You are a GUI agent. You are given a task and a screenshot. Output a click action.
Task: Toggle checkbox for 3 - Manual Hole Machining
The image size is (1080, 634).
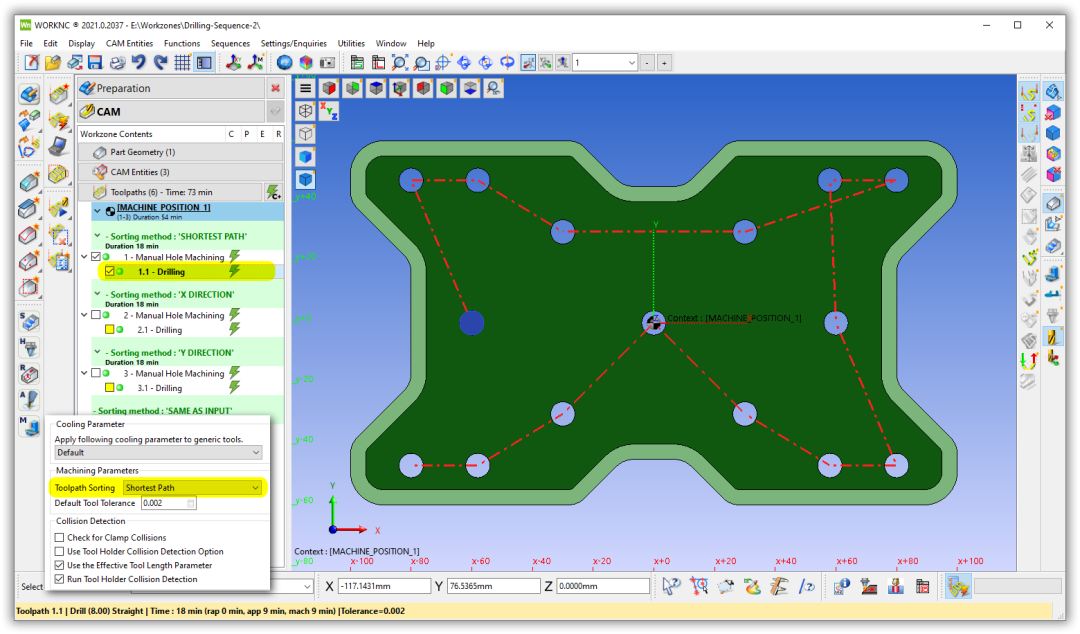coord(96,373)
